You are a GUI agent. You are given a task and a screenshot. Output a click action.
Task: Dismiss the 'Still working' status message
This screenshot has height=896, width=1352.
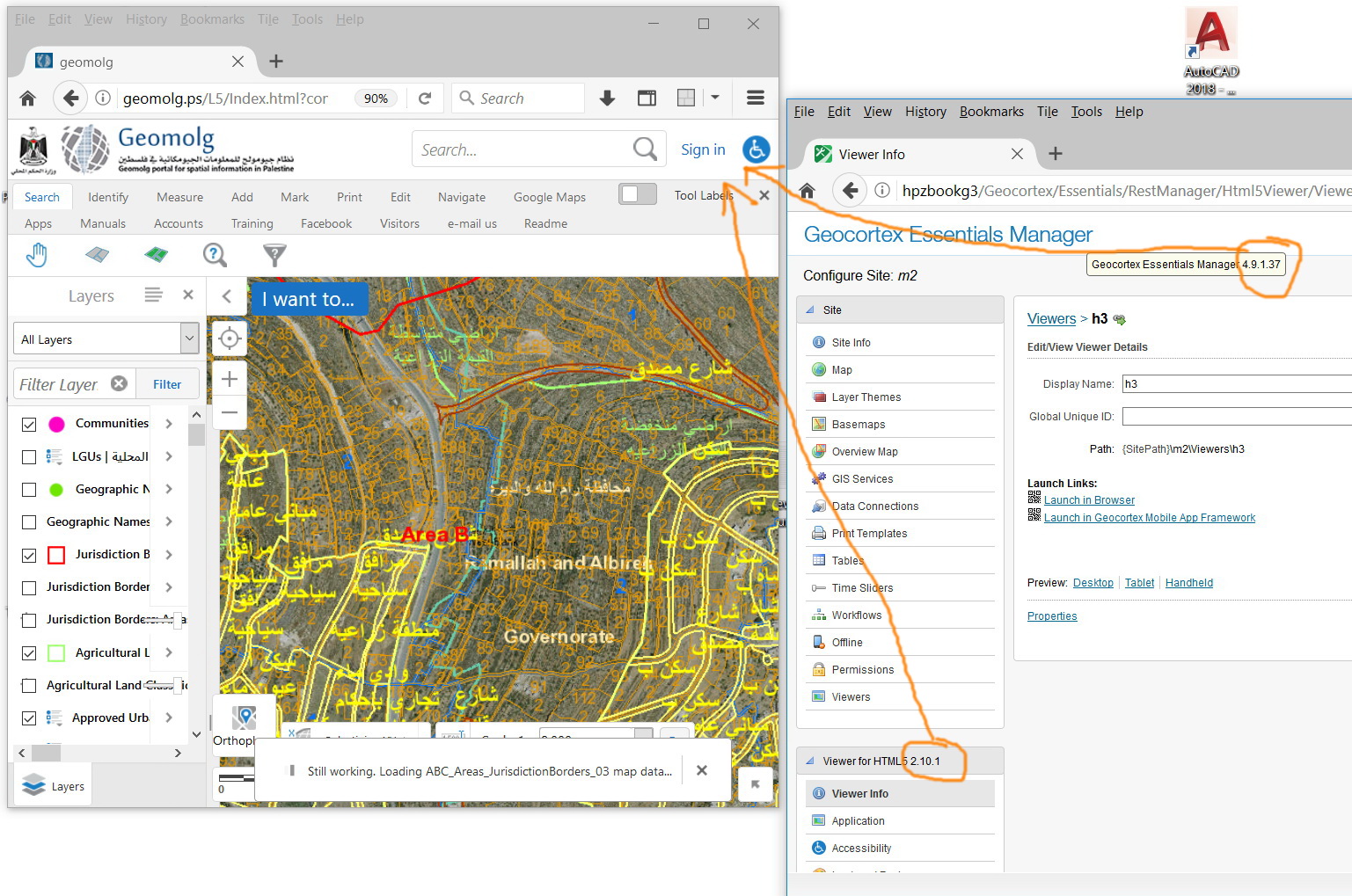[x=702, y=770]
